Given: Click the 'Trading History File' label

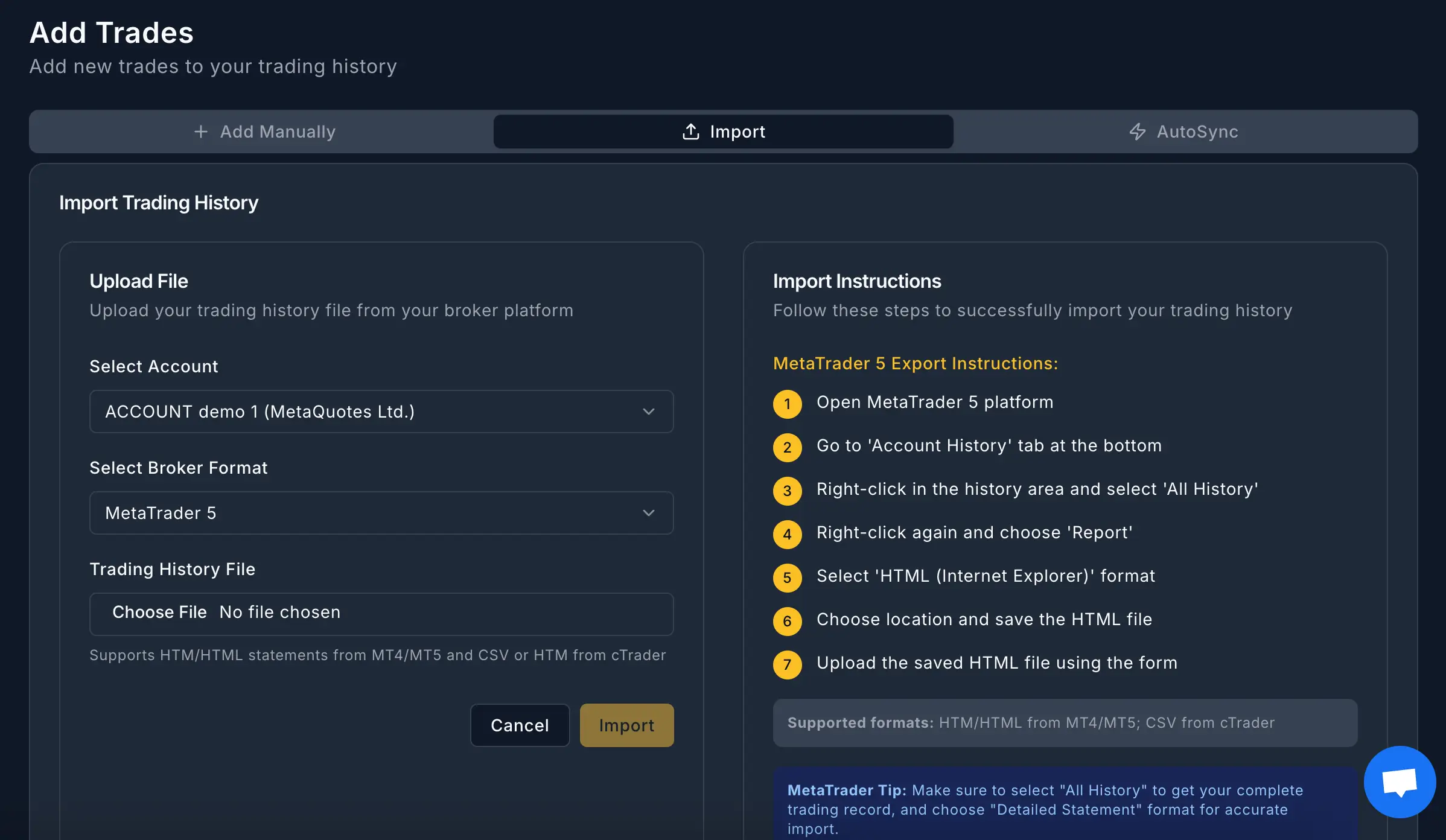Looking at the screenshot, I should point(173,569).
